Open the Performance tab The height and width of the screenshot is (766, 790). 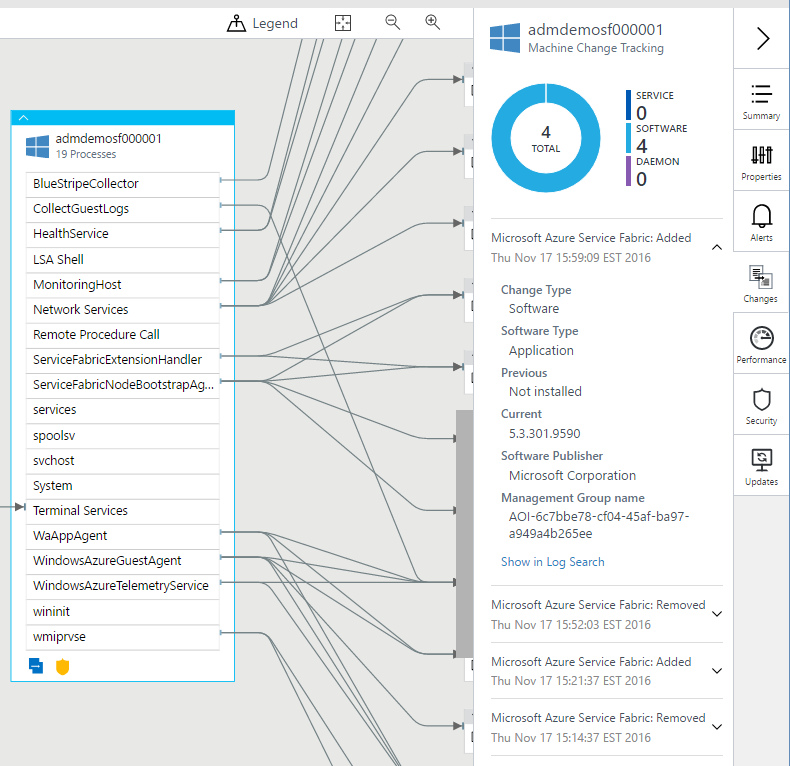761,345
